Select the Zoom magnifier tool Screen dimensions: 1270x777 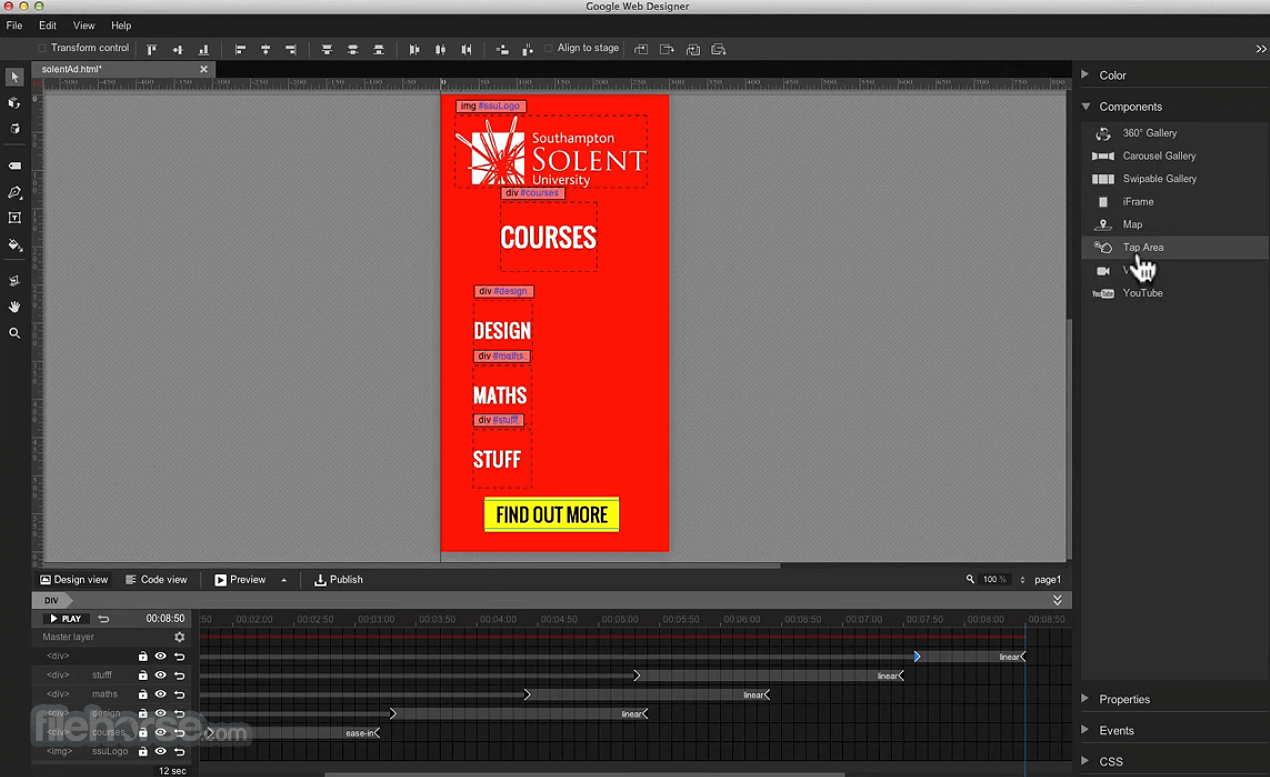click(14, 333)
